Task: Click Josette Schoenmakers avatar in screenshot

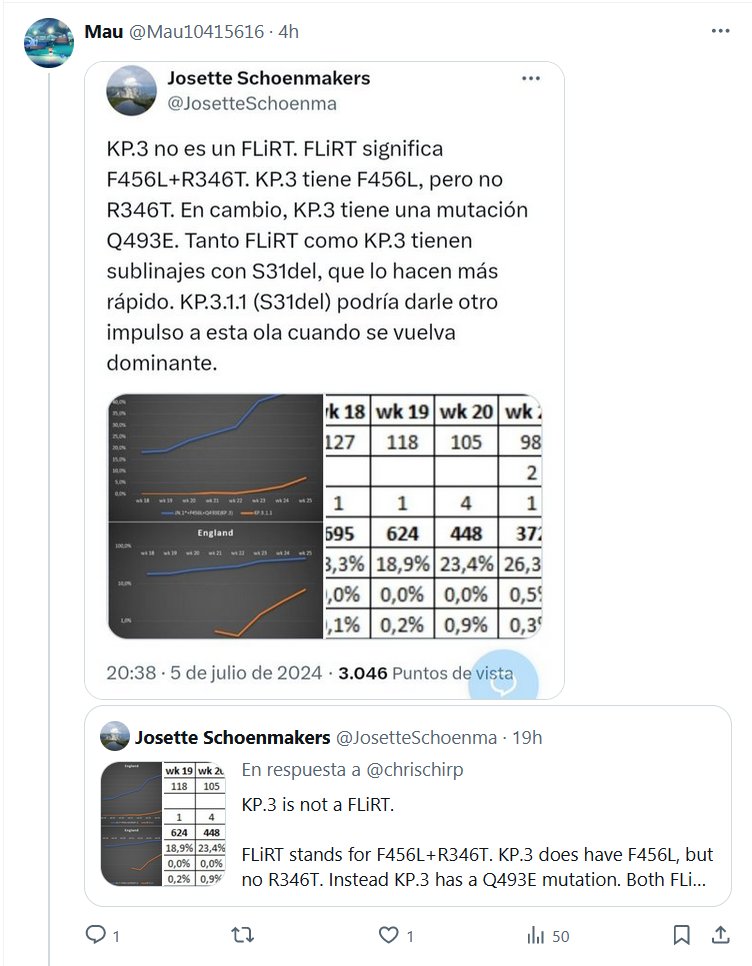Action: [x=130, y=90]
